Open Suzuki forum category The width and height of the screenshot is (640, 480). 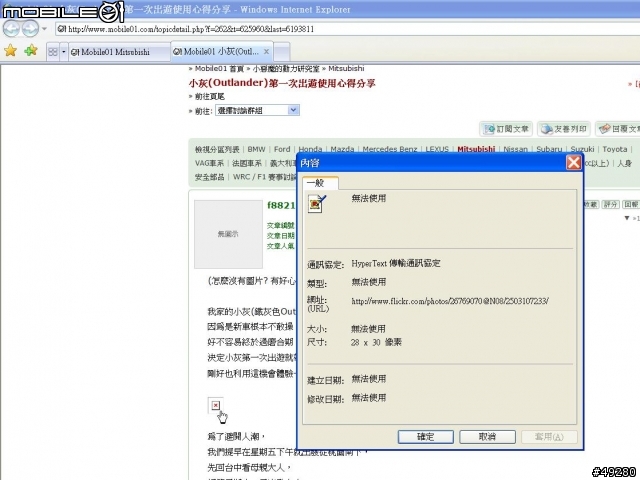click(582, 149)
